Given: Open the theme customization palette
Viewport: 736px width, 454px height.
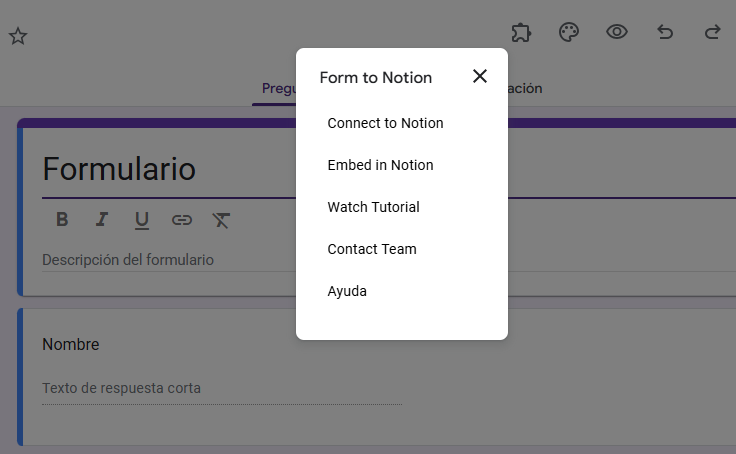Looking at the screenshot, I should pyautogui.click(x=568, y=32).
